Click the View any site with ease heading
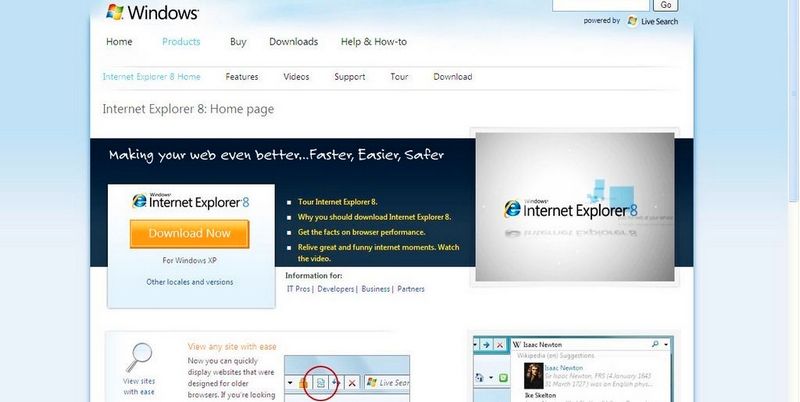Screen dimensions: 800x402 click(232, 346)
